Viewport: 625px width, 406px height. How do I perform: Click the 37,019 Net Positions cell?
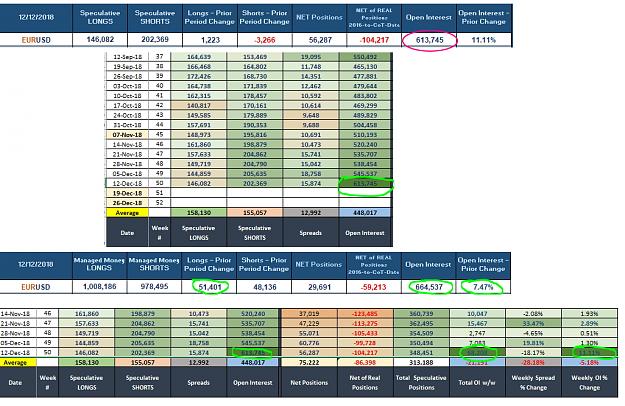pyautogui.click(x=309, y=314)
